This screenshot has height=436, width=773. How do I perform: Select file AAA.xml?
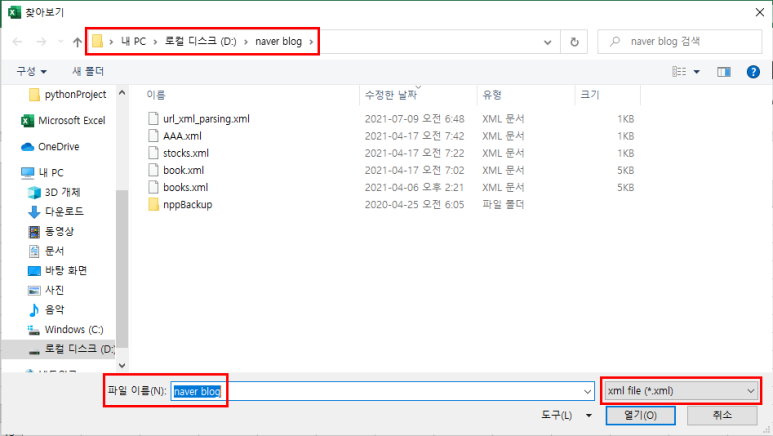[182, 136]
